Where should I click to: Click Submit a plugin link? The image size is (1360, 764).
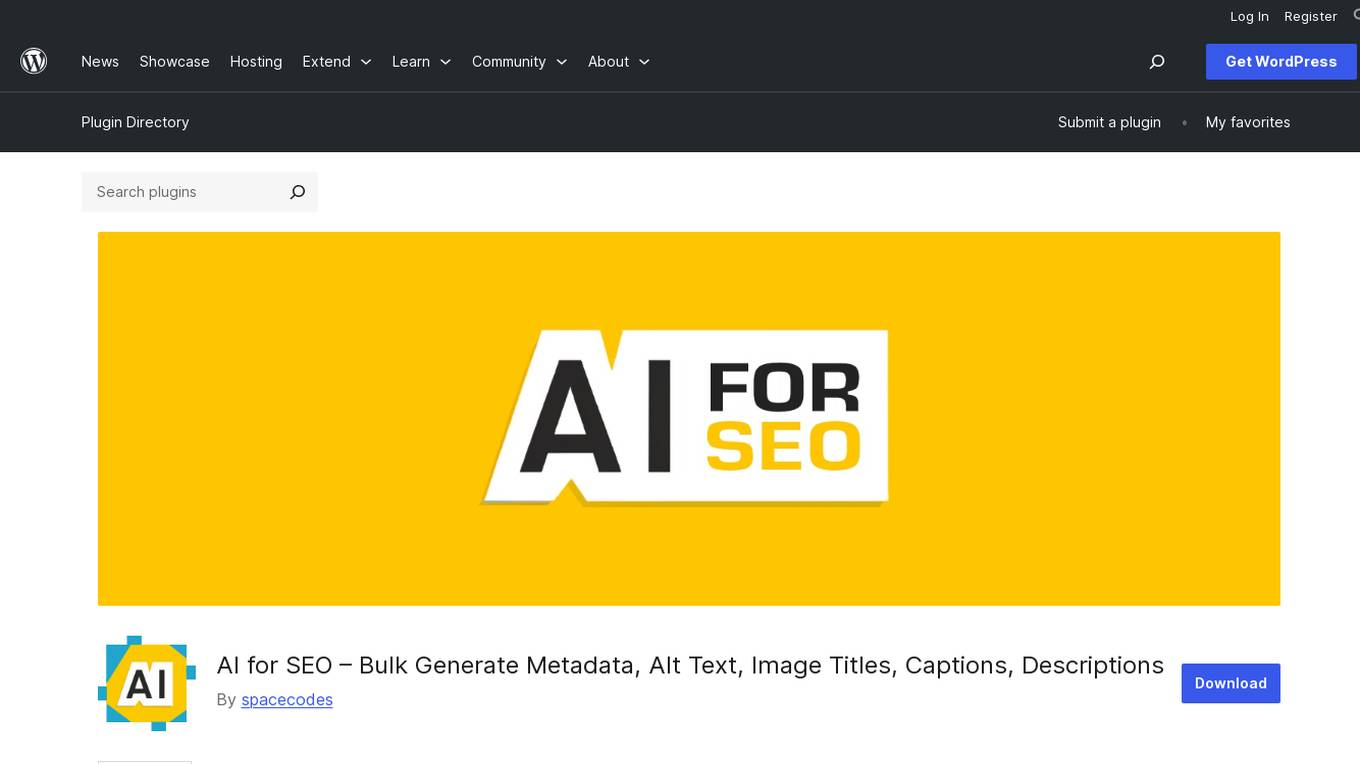pyautogui.click(x=1109, y=122)
